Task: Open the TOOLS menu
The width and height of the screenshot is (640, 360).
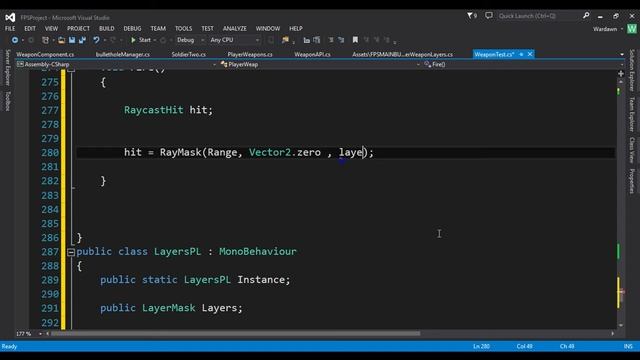Action: pos(183,29)
